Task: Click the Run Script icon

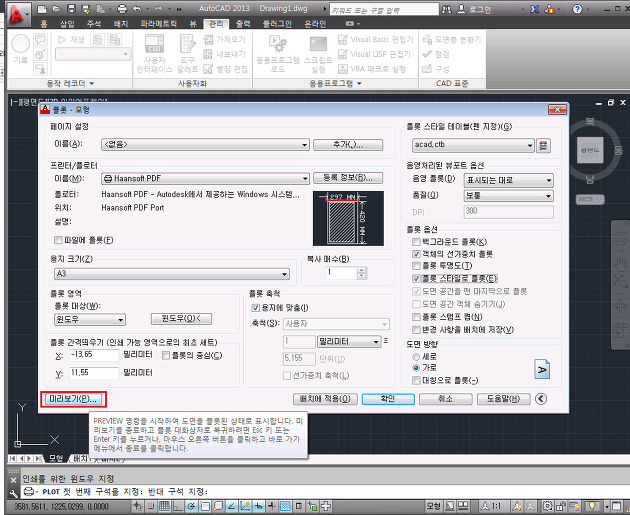Action: [x=318, y=45]
